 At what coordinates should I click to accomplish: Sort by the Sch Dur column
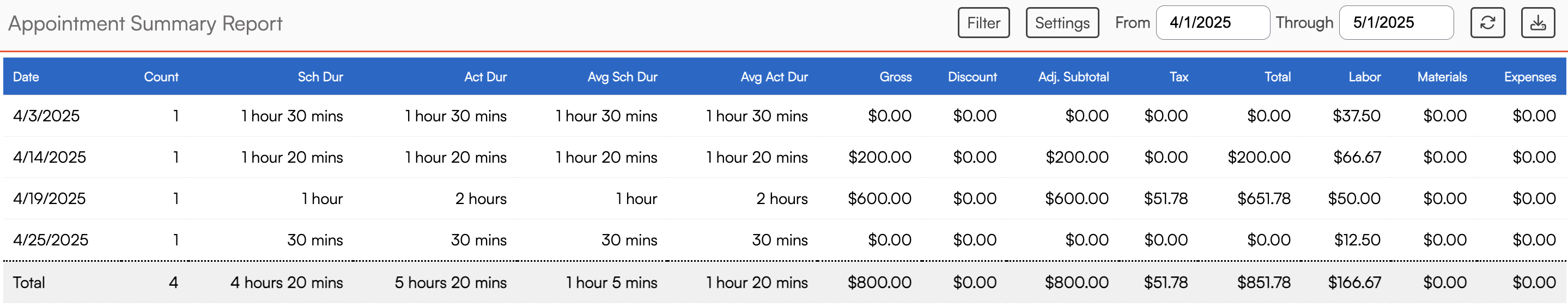(x=320, y=77)
